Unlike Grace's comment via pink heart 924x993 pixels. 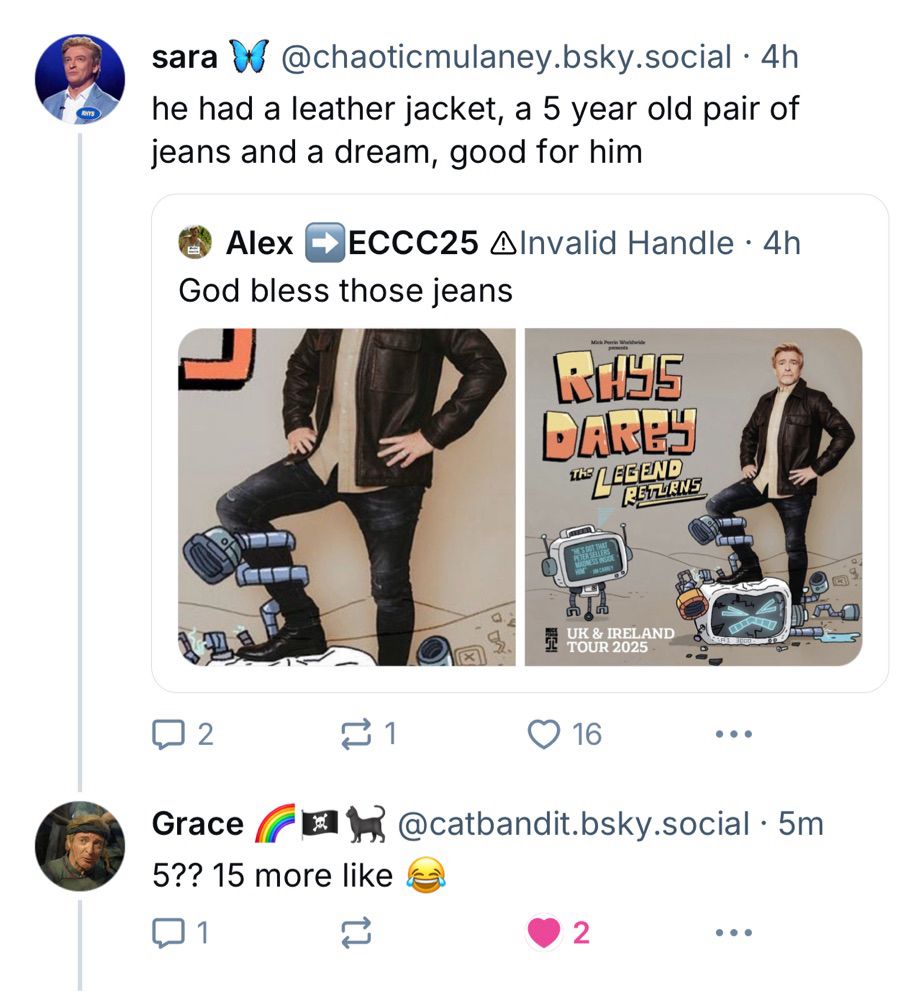pyautogui.click(x=544, y=932)
